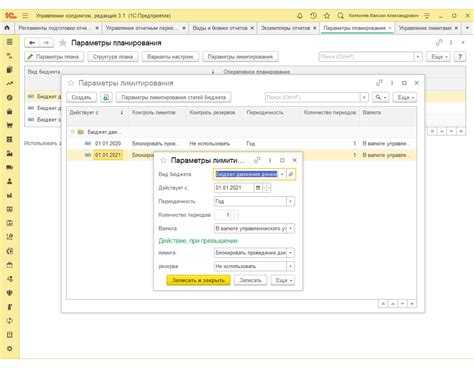Switch to Управление лимитами tab
This screenshot has width=474, height=368.
[425, 28]
